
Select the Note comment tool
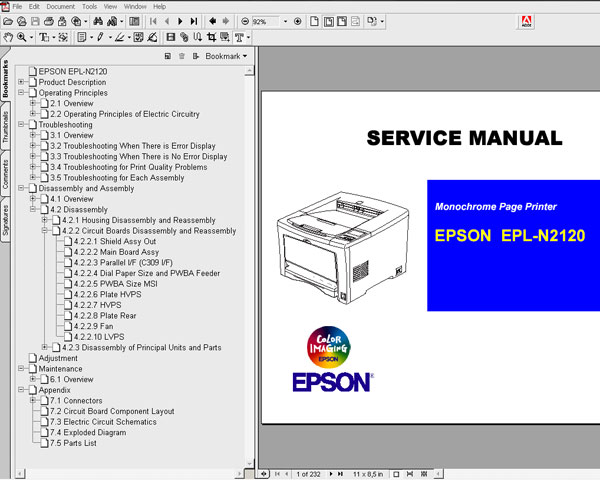[82, 37]
